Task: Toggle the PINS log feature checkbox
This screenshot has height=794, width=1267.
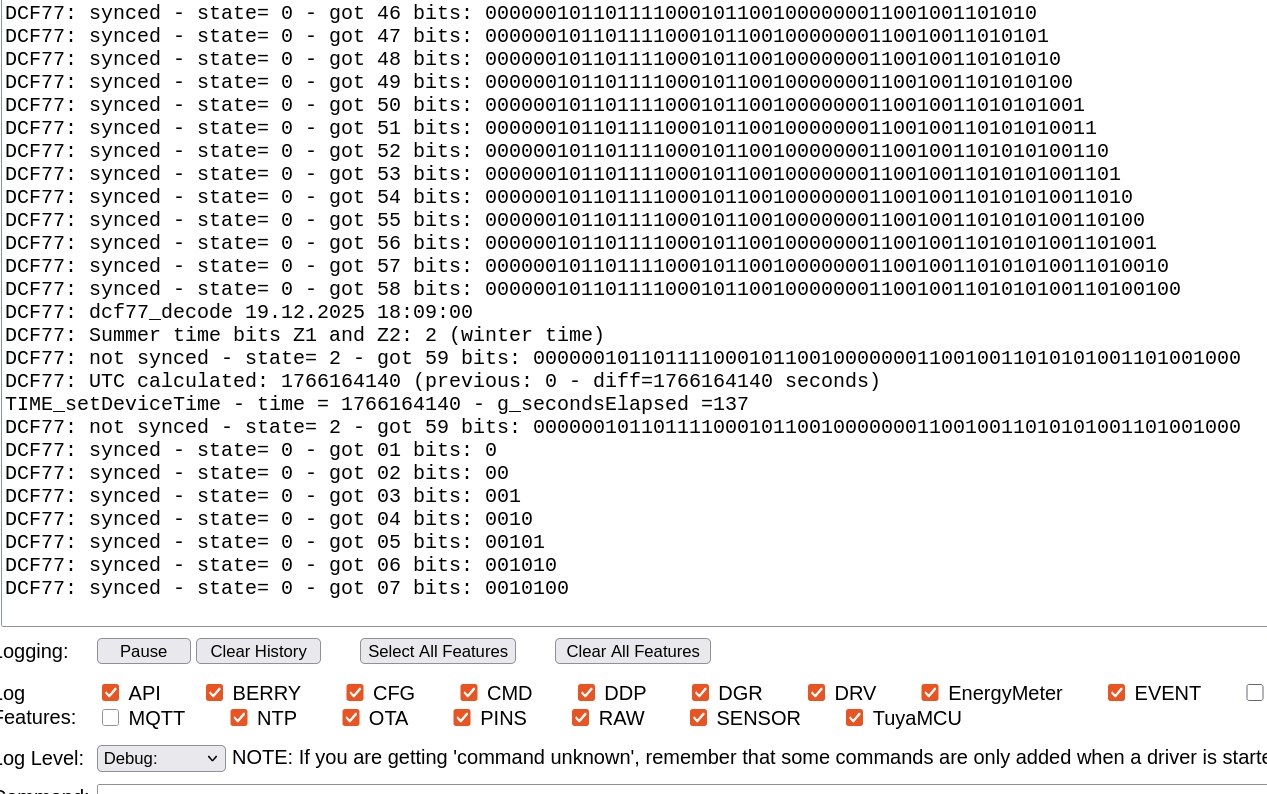Action: point(462,717)
